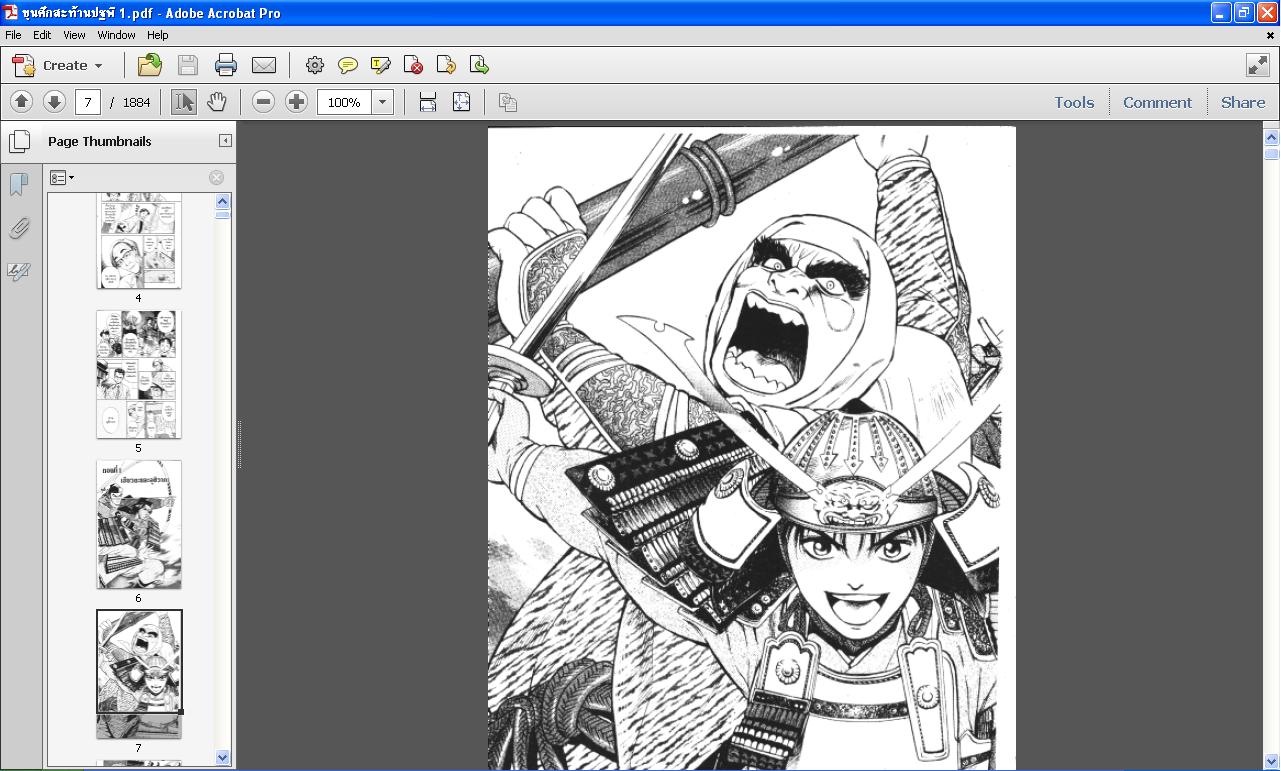
Task: Zoom in with the plus button
Action: 296,101
